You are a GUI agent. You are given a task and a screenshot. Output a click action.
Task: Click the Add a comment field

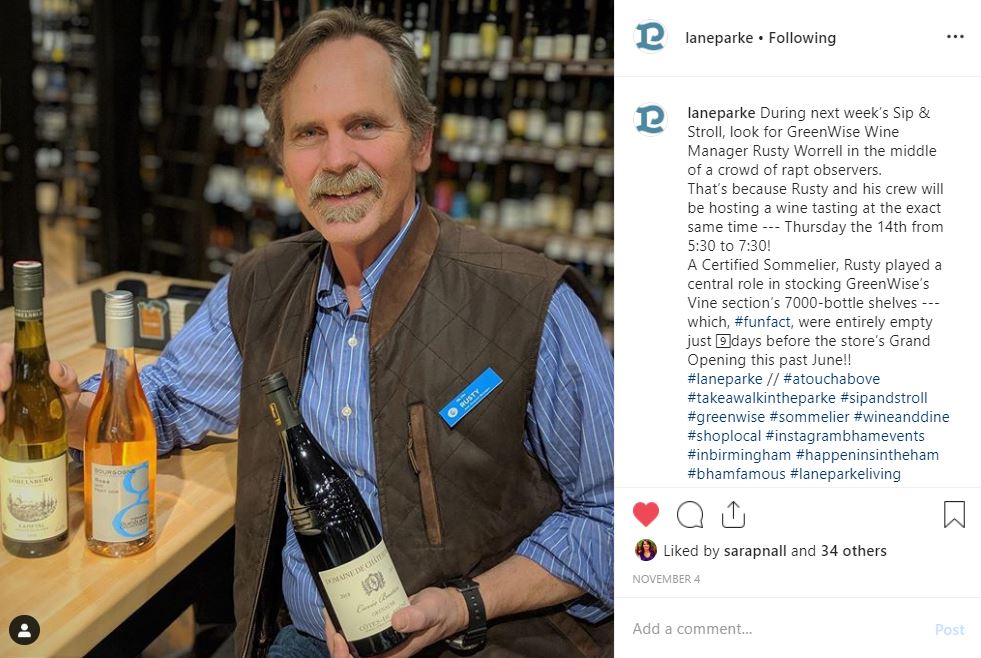point(776,629)
